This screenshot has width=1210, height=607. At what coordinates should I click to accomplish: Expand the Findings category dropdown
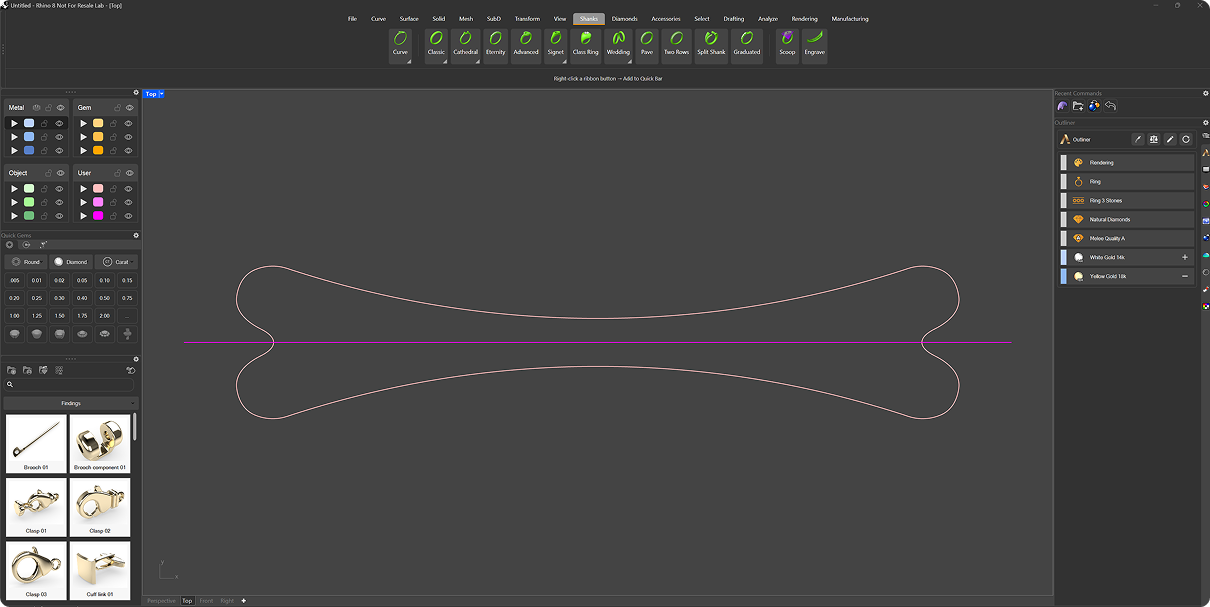point(71,403)
